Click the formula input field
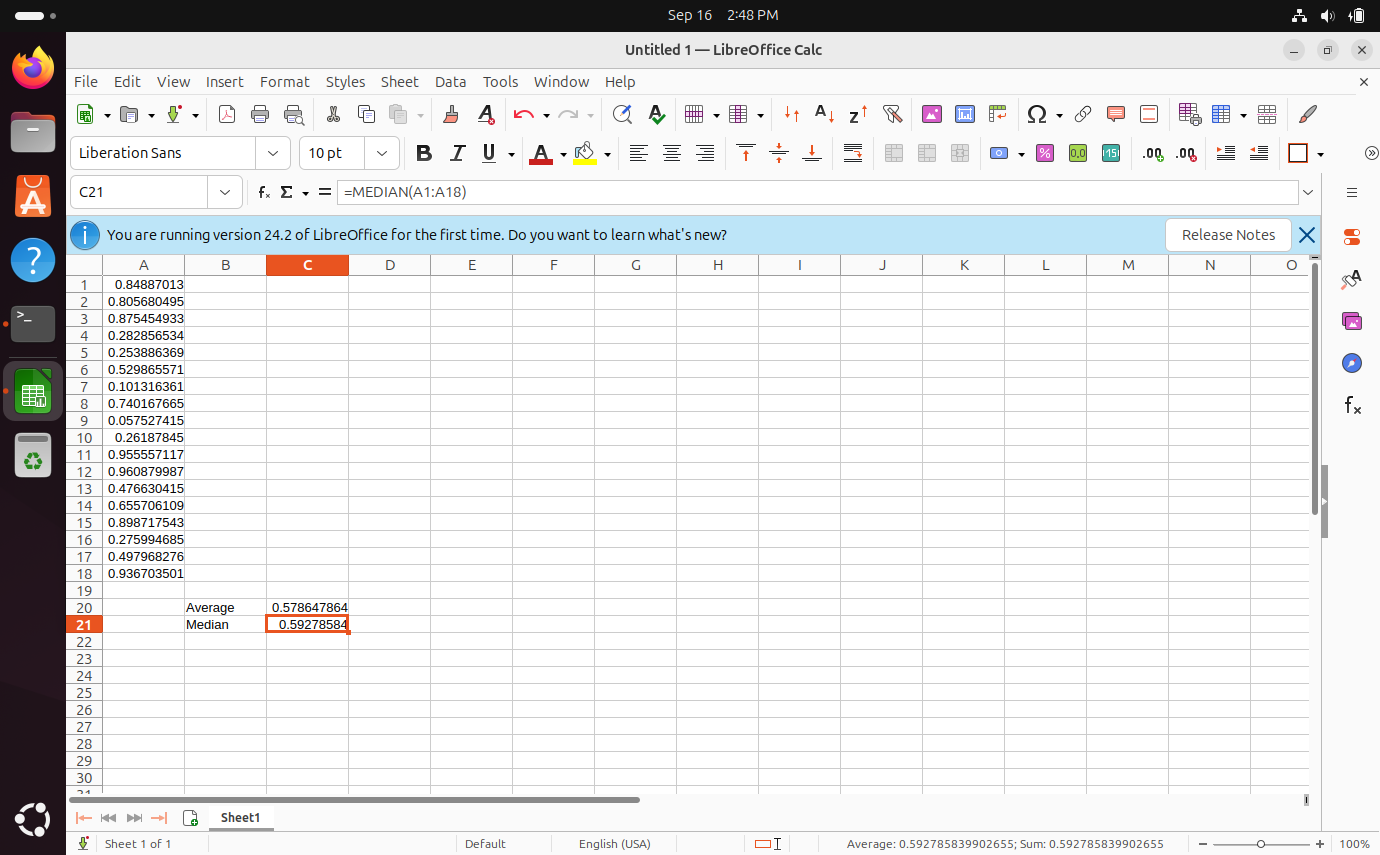This screenshot has height=855, width=1380. point(815,192)
